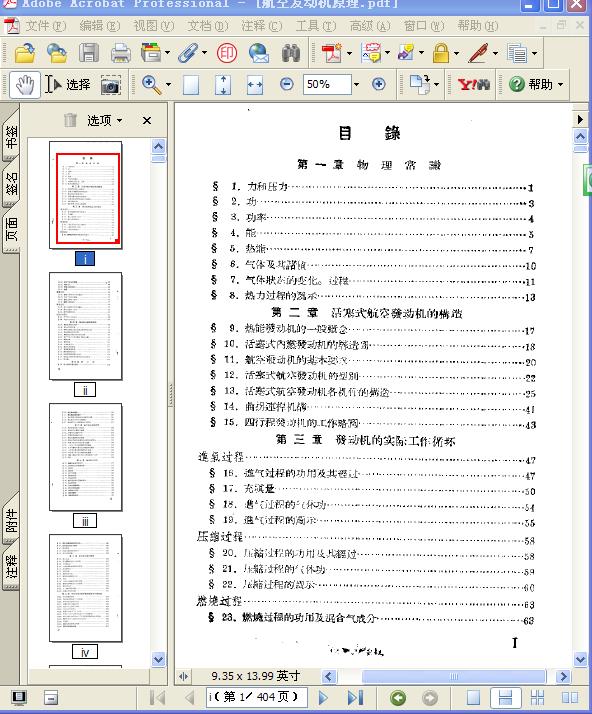
Task: Click the Create PDF icon
Action: (x=332, y=53)
